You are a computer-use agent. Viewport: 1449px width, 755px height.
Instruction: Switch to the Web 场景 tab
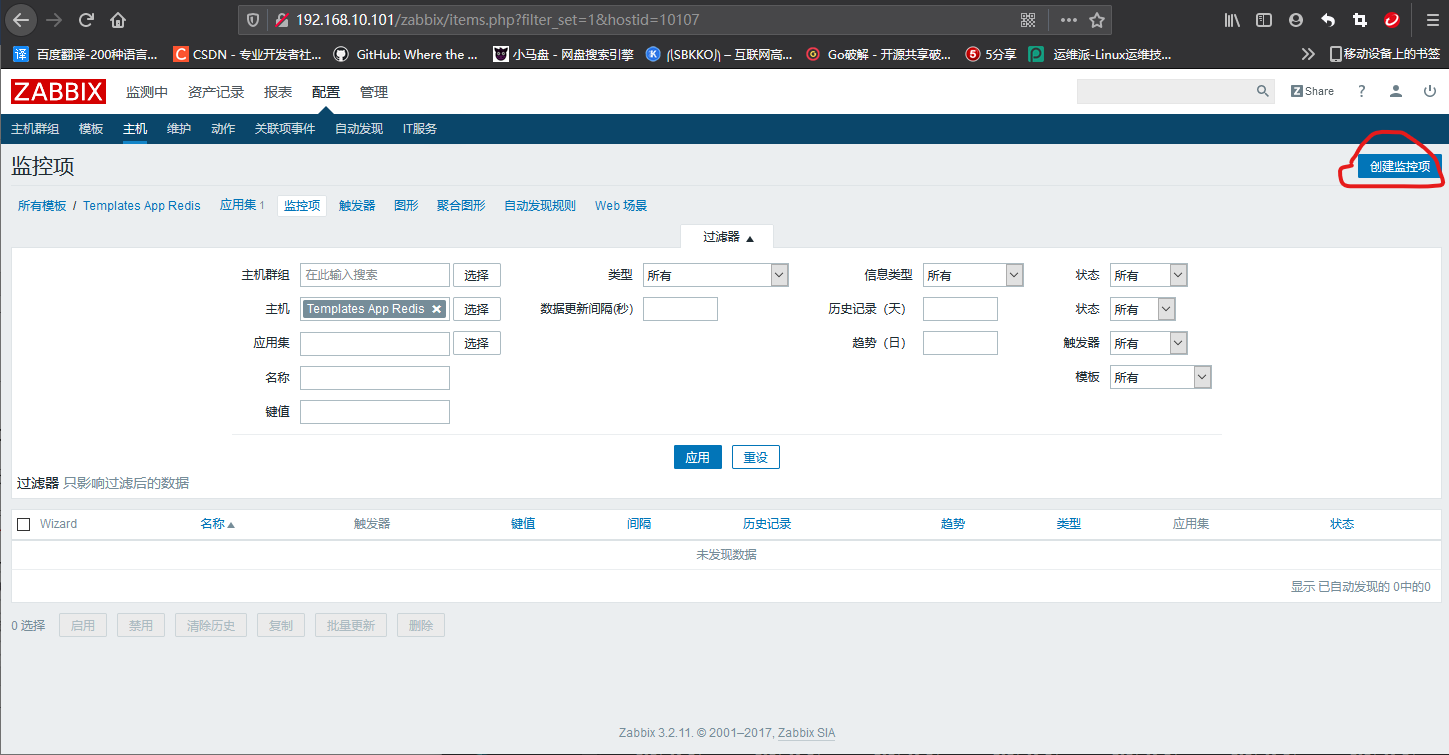(621, 206)
